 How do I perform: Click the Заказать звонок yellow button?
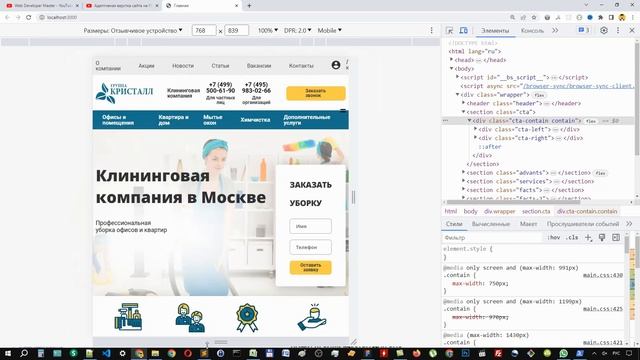tap(316, 93)
